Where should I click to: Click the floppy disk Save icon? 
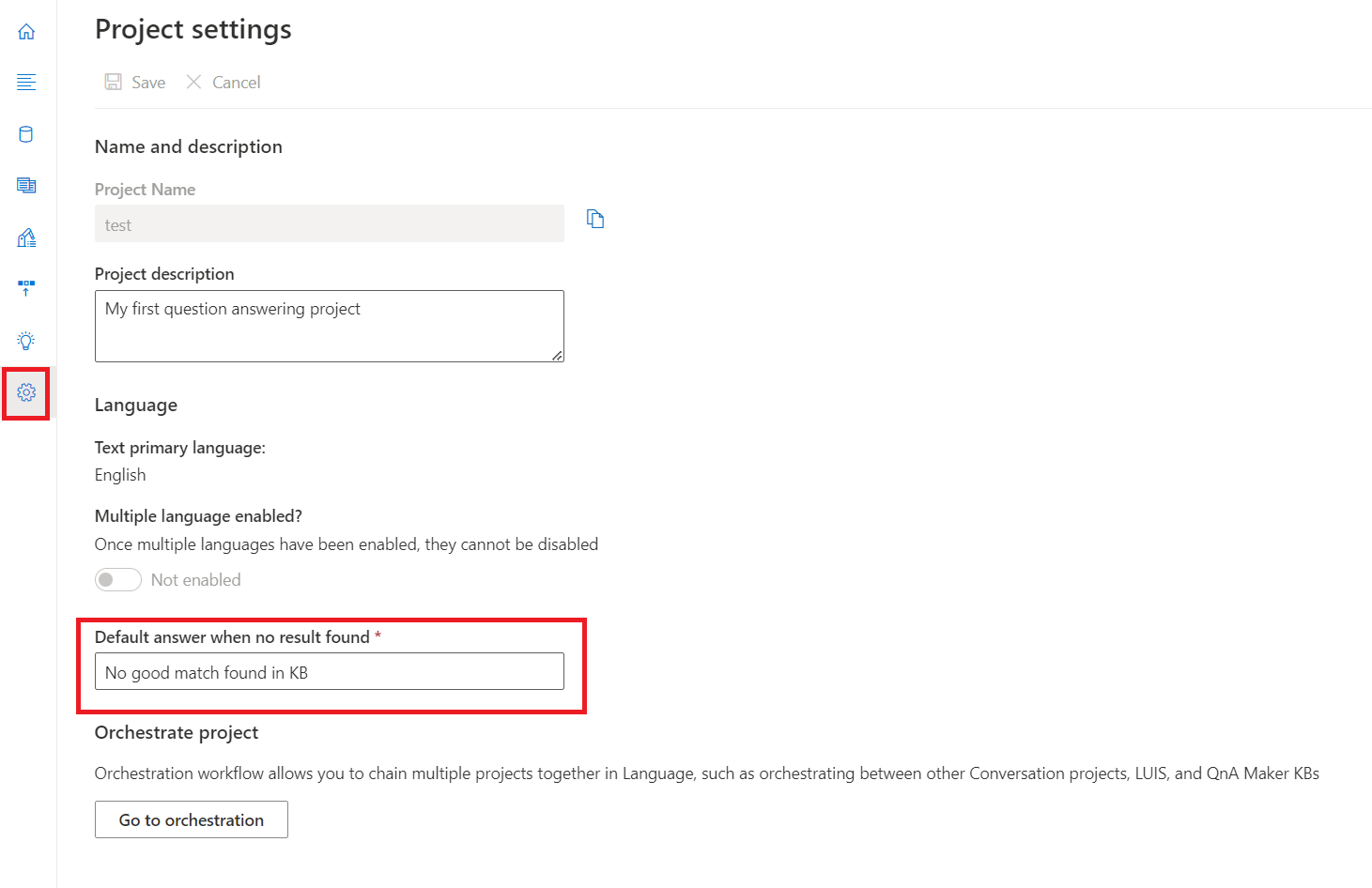114,83
